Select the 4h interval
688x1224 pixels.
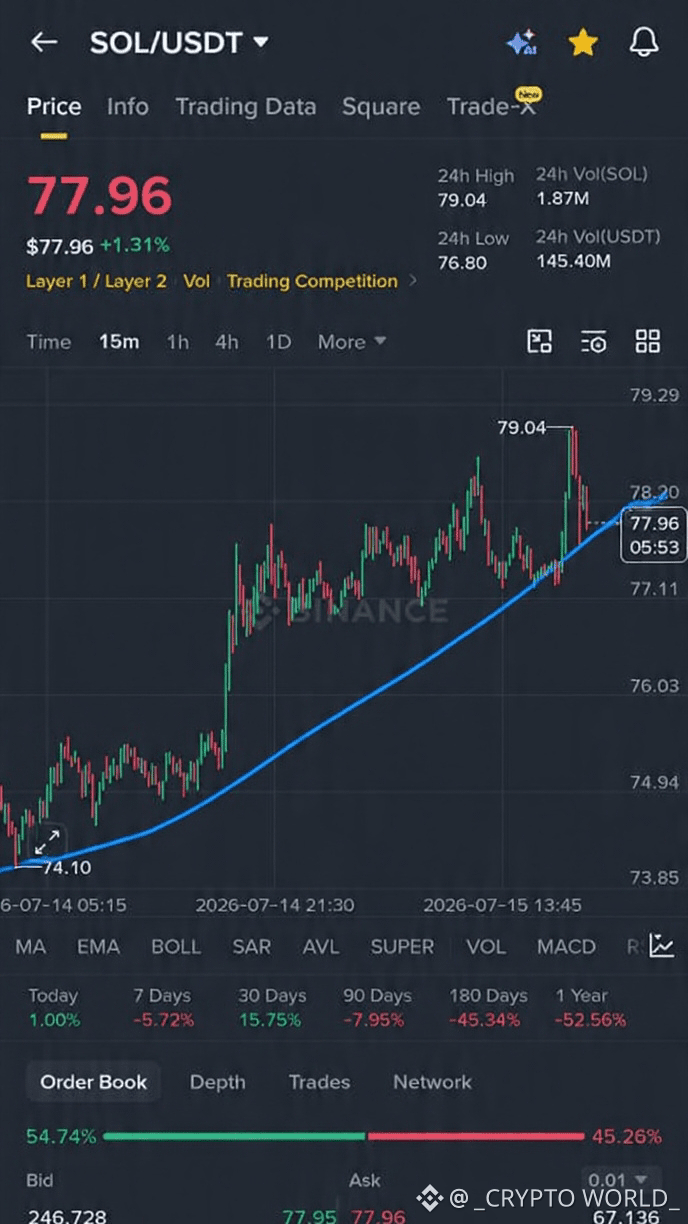pyautogui.click(x=227, y=342)
